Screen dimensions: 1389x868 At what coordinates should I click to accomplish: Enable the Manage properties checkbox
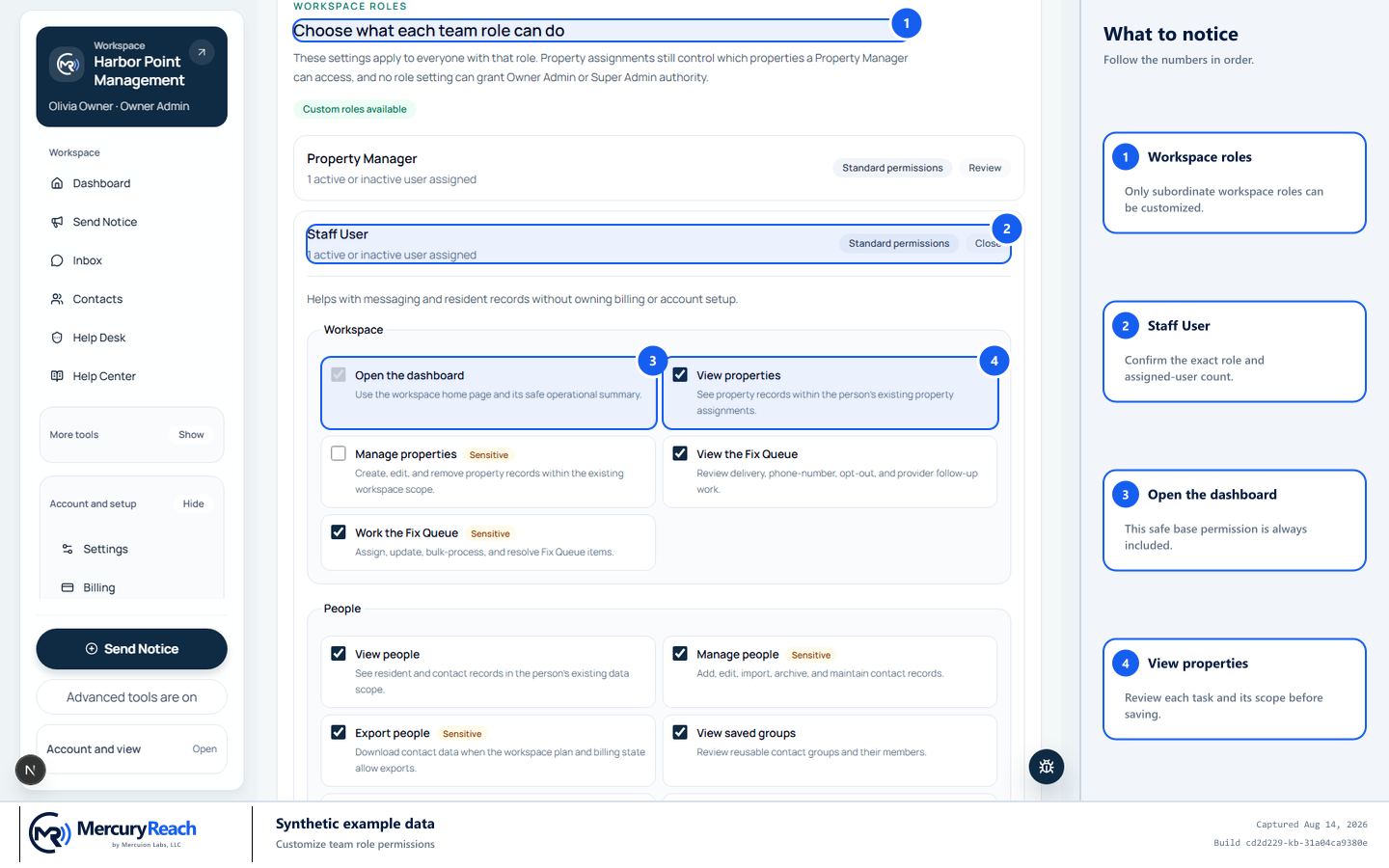(x=339, y=453)
